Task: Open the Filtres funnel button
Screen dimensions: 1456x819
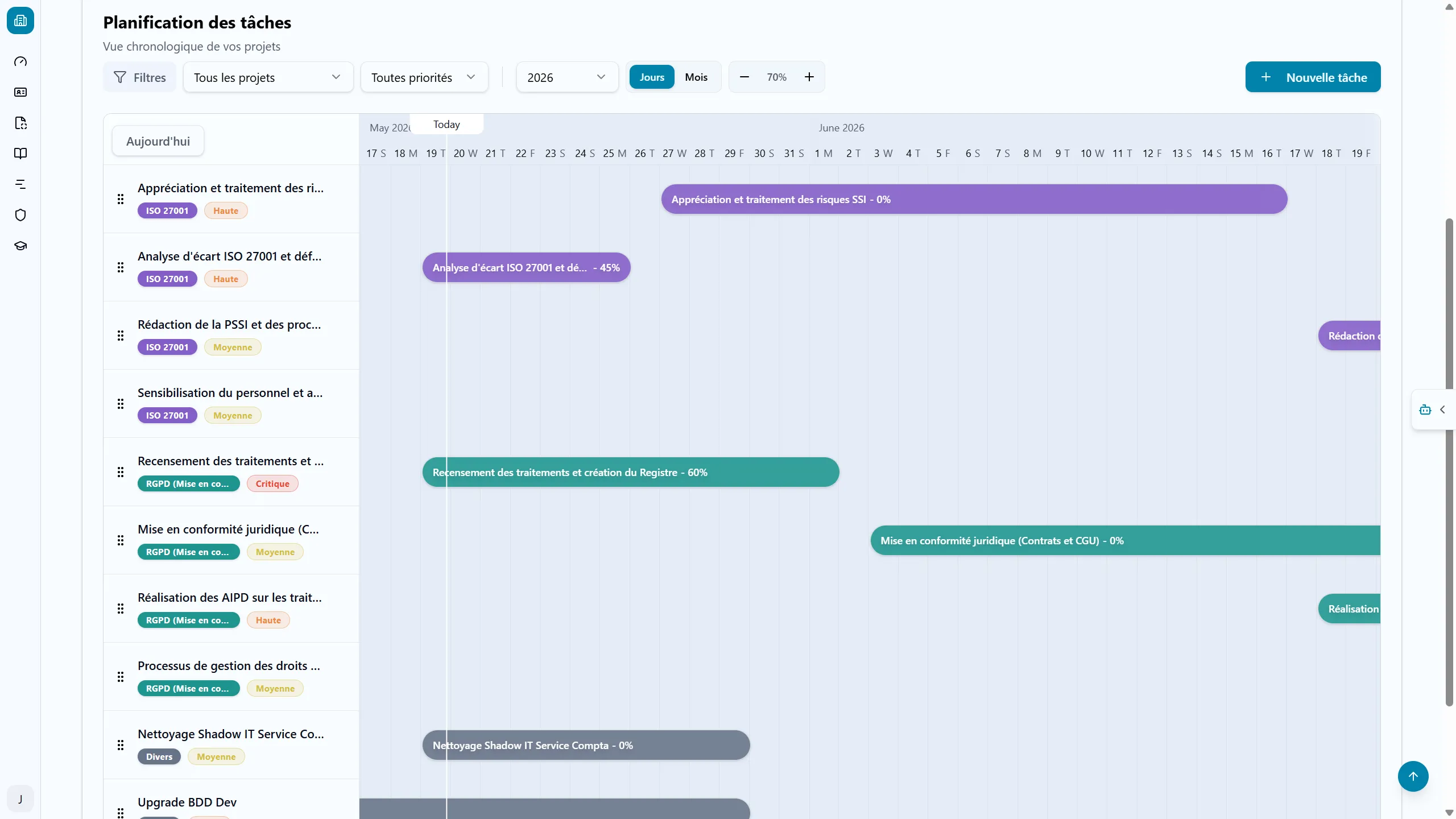Action: click(x=139, y=77)
